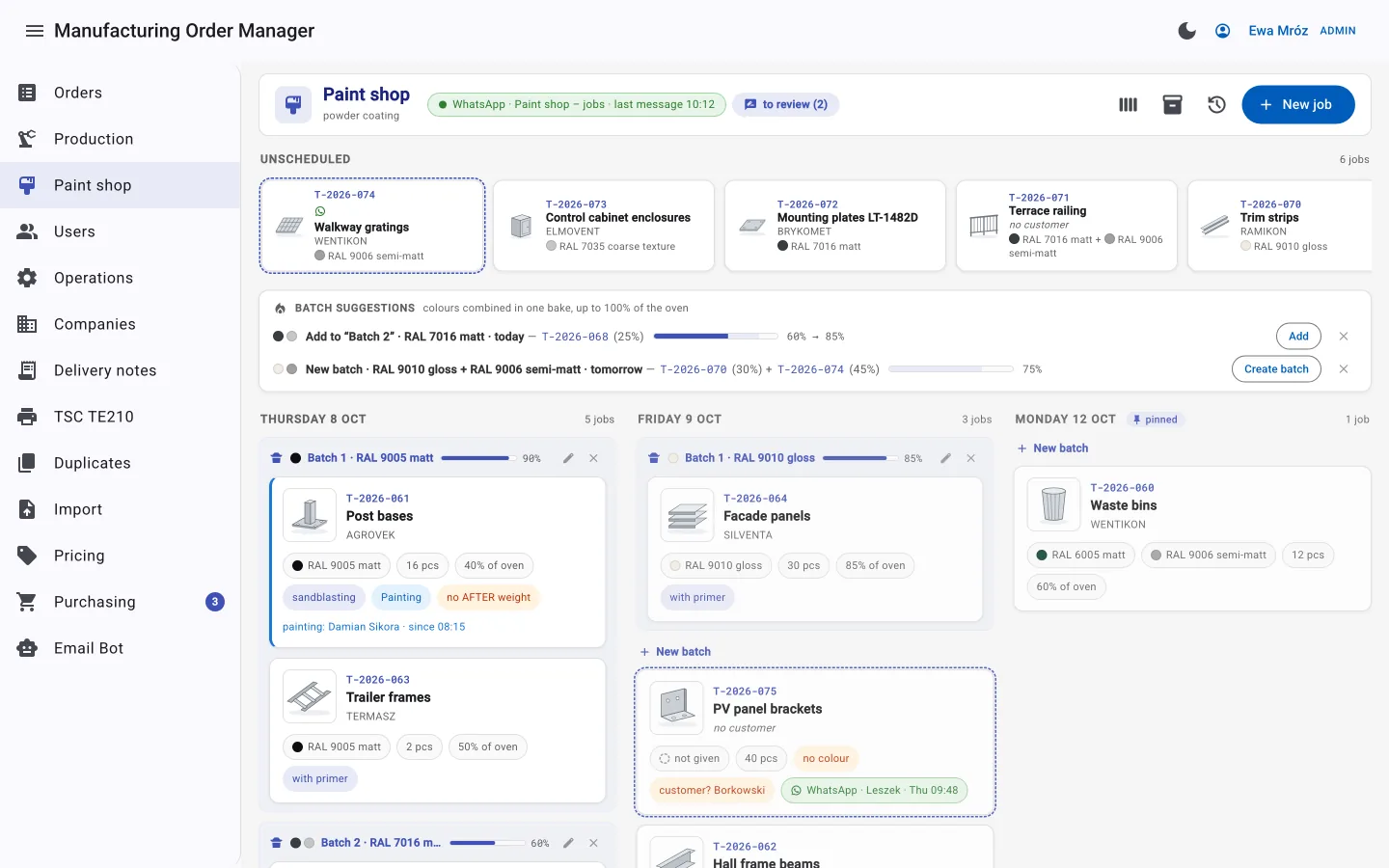
Task: Open the archive box icon
Action: click(x=1172, y=104)
